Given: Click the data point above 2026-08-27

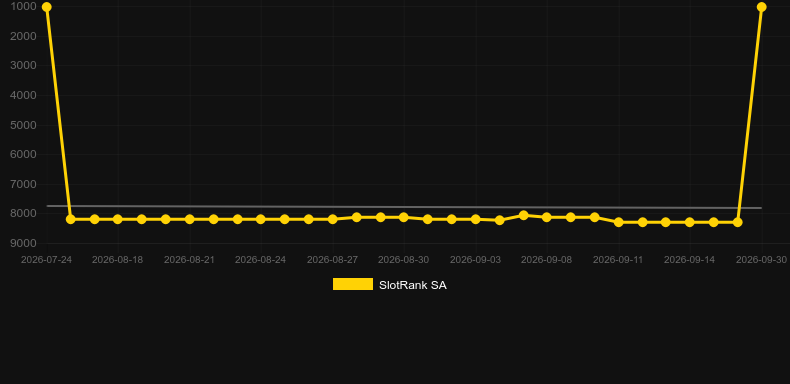Looking at the screenshot, I should click(x=333, y=219).
